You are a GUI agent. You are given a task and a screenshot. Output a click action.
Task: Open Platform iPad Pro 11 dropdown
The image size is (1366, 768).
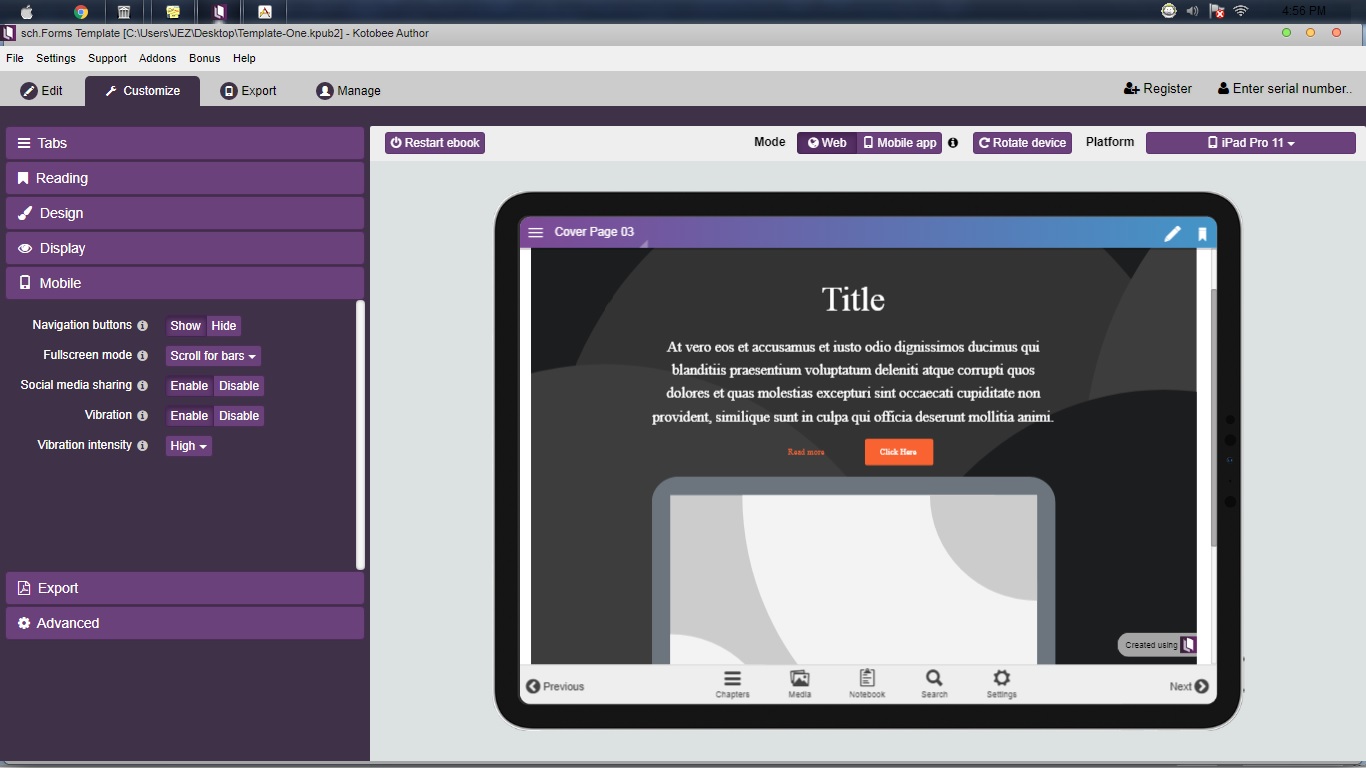tap(1251, 143)
